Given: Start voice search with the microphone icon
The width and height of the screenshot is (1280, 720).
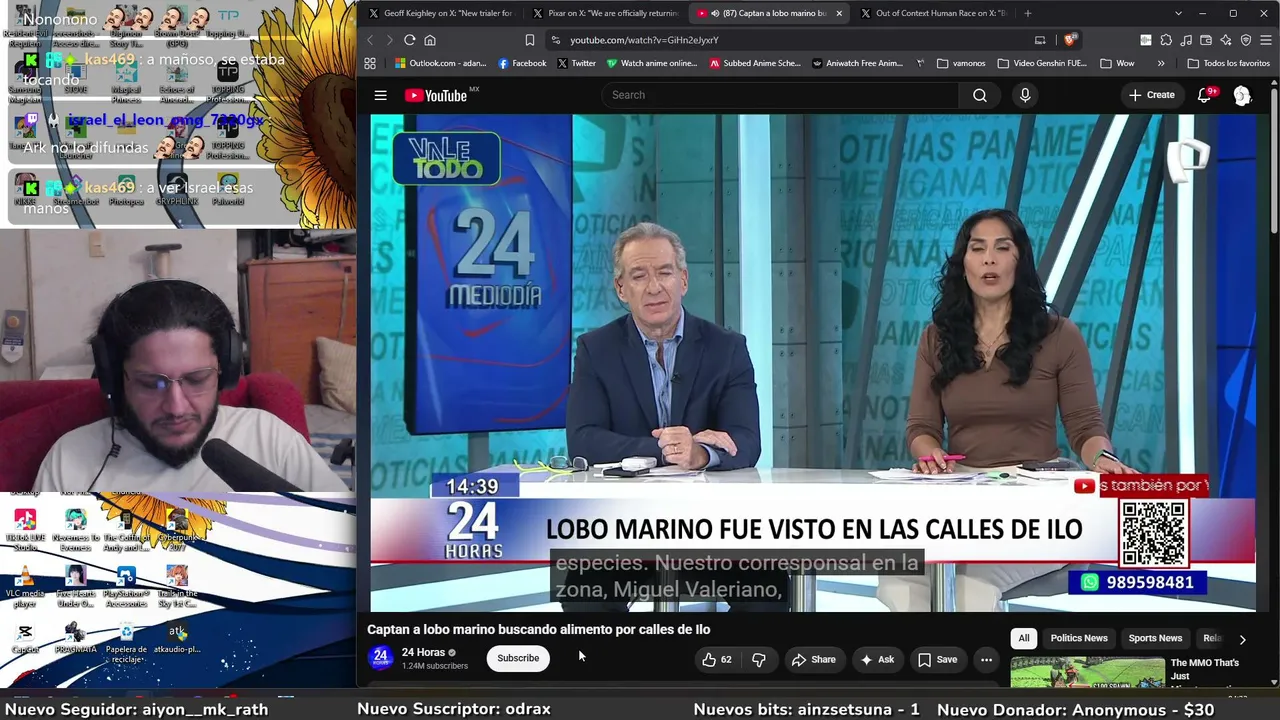Looking at the screenshot, I should click(1025, 95).
